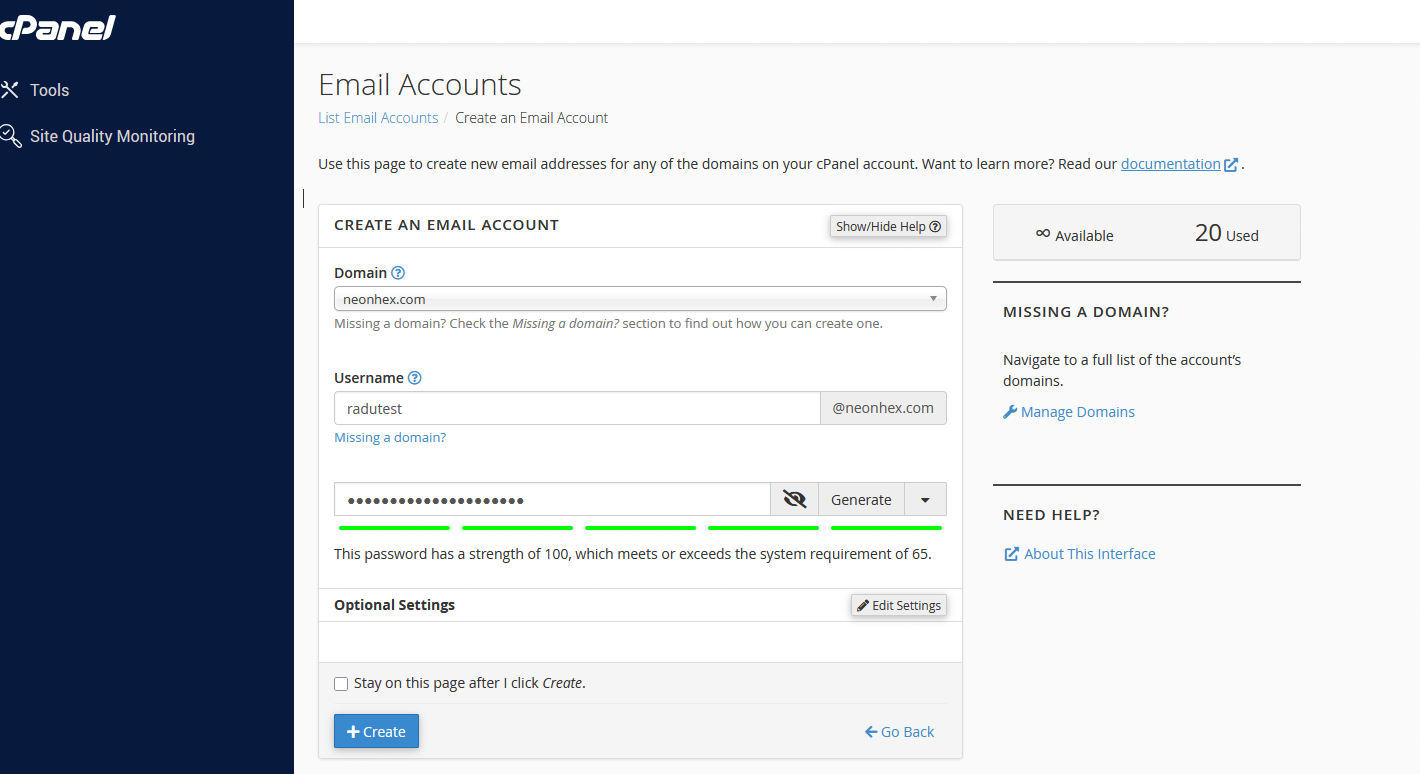
Task: Click the masked password input field
Action: 552,500
